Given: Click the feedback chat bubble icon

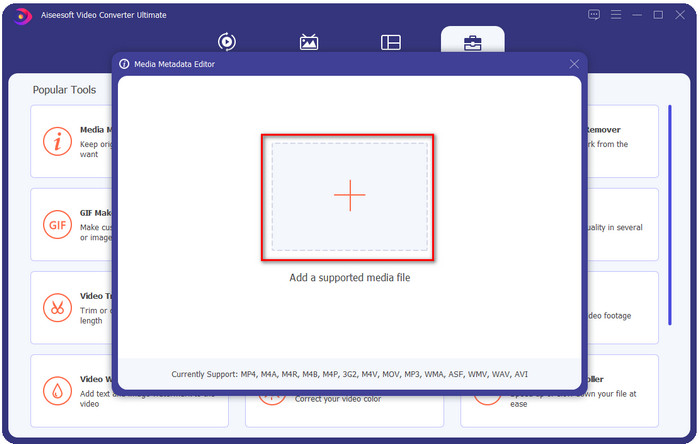Looking at the screenshot, I should (x=594, y=15).
